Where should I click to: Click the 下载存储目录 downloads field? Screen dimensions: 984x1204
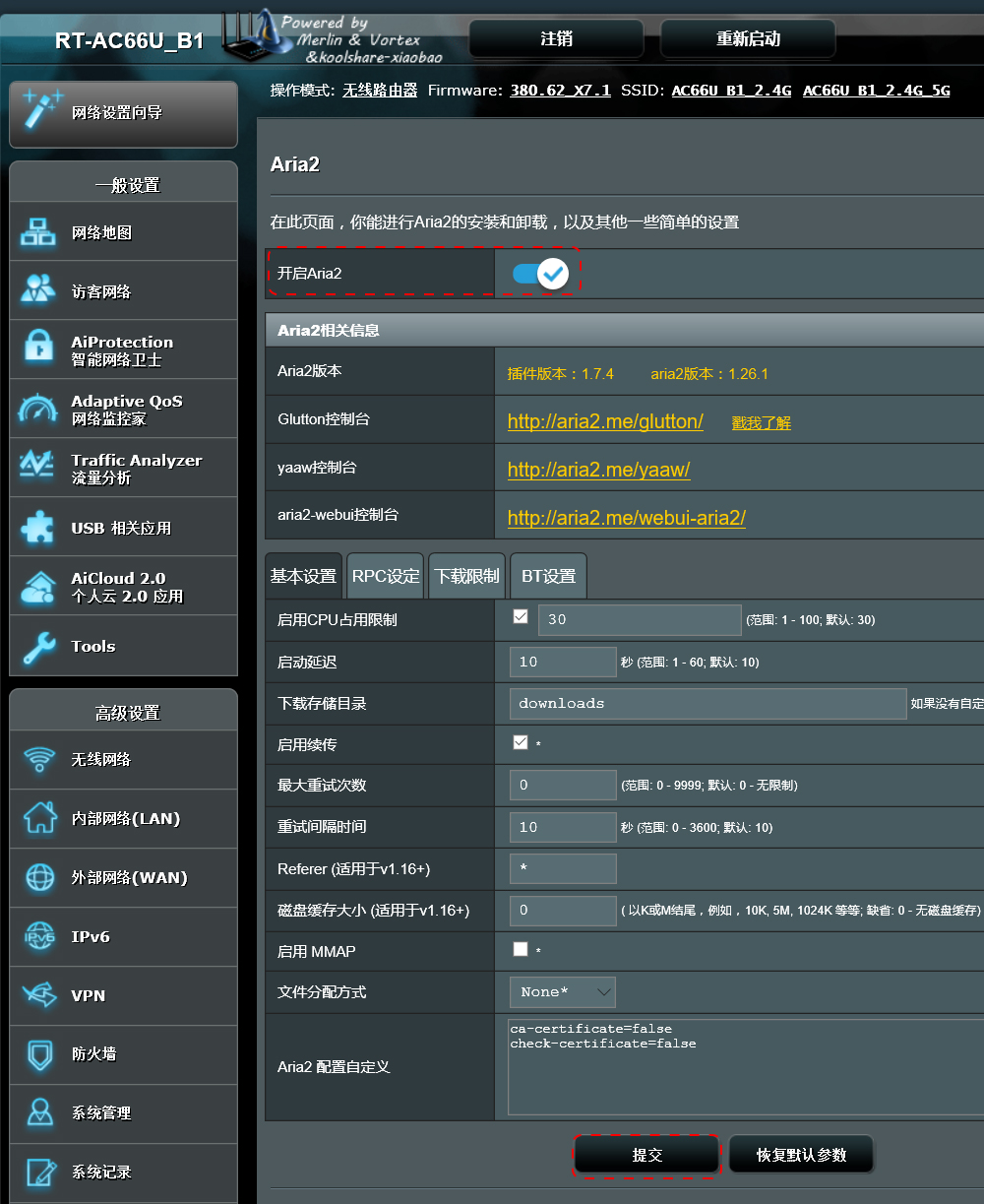pos(707,703)
